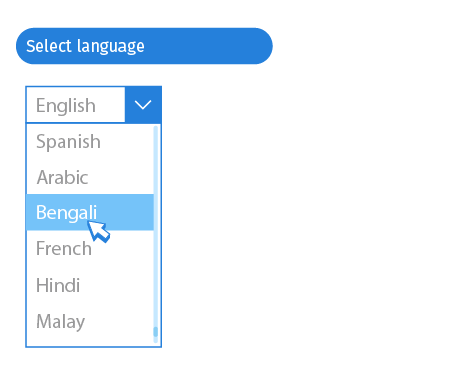Select the highlighted Bengali option
459x375 pixels.
coord(90,212)
